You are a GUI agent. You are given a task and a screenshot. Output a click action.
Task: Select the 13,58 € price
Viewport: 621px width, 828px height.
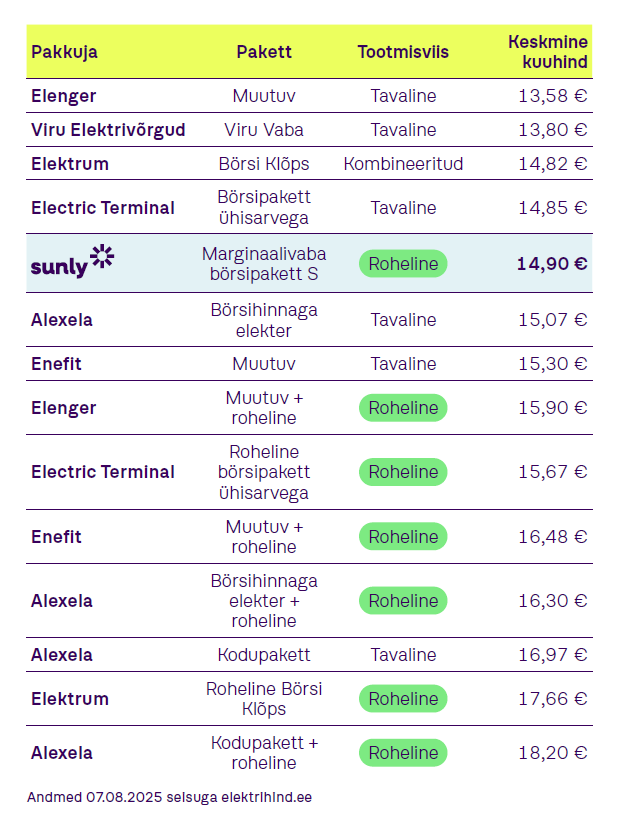(x=552, y=96)
